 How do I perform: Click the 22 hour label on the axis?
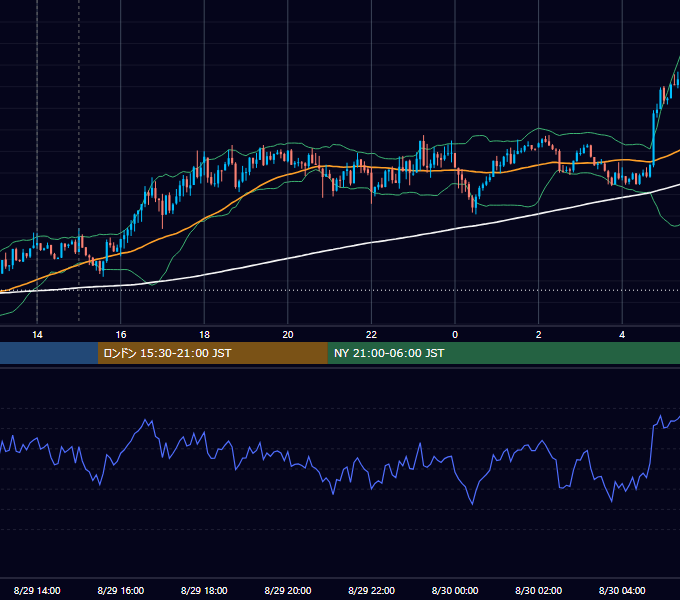pos(371,335)
